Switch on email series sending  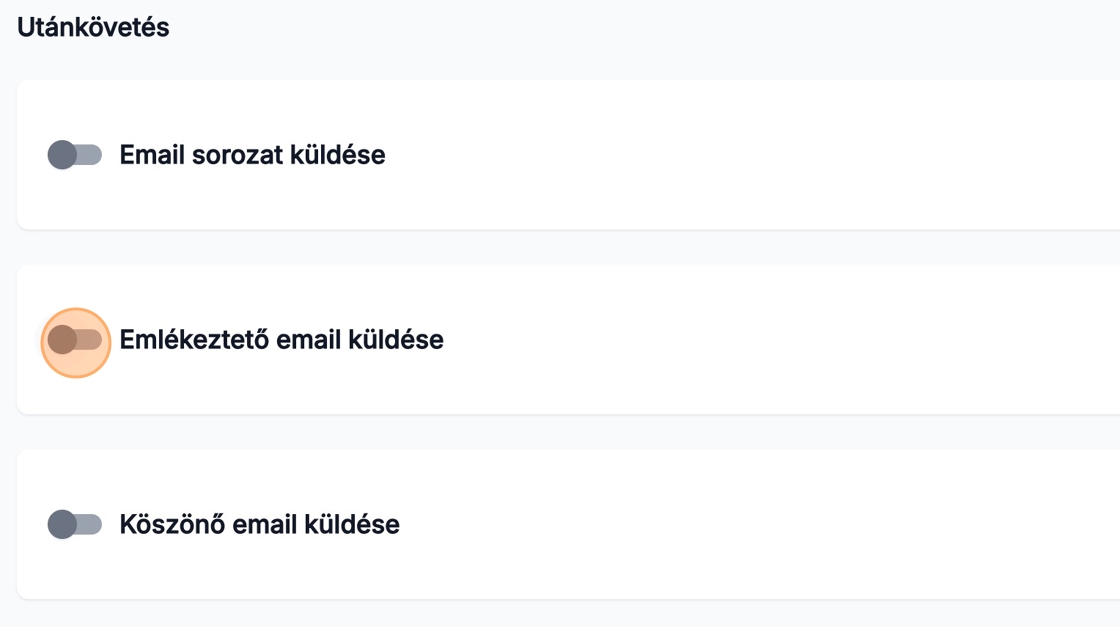(75, 155)
